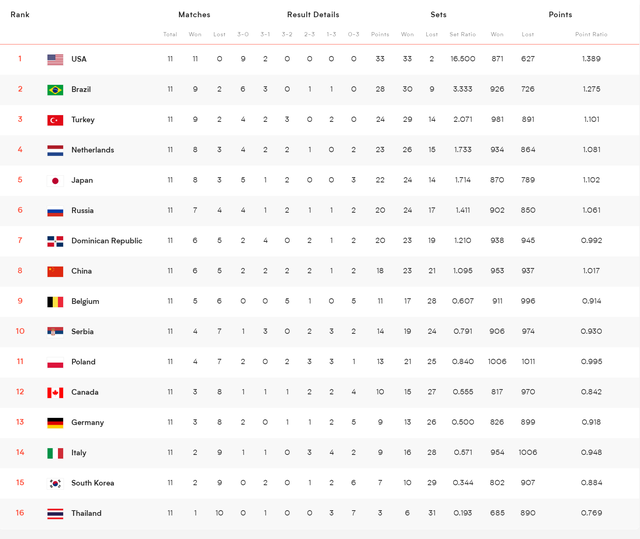Click the Brazil flag icon
This screenshot has width=640, height=539.
coord(55,90)
